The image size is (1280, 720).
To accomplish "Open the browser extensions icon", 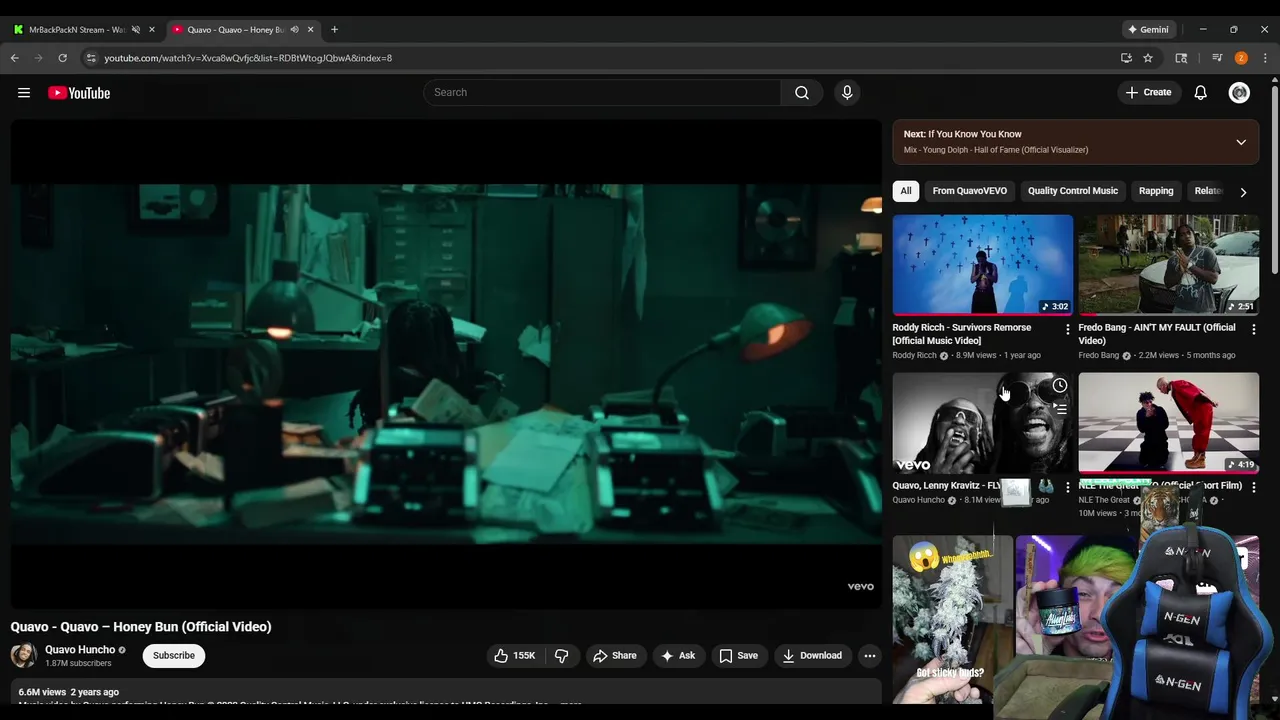I will tap(1181, 58).
